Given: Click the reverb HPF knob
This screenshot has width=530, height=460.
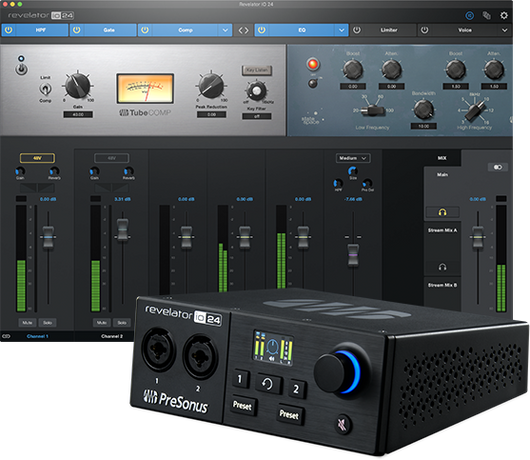Looking at the screenshot, I should click(338, 184).
